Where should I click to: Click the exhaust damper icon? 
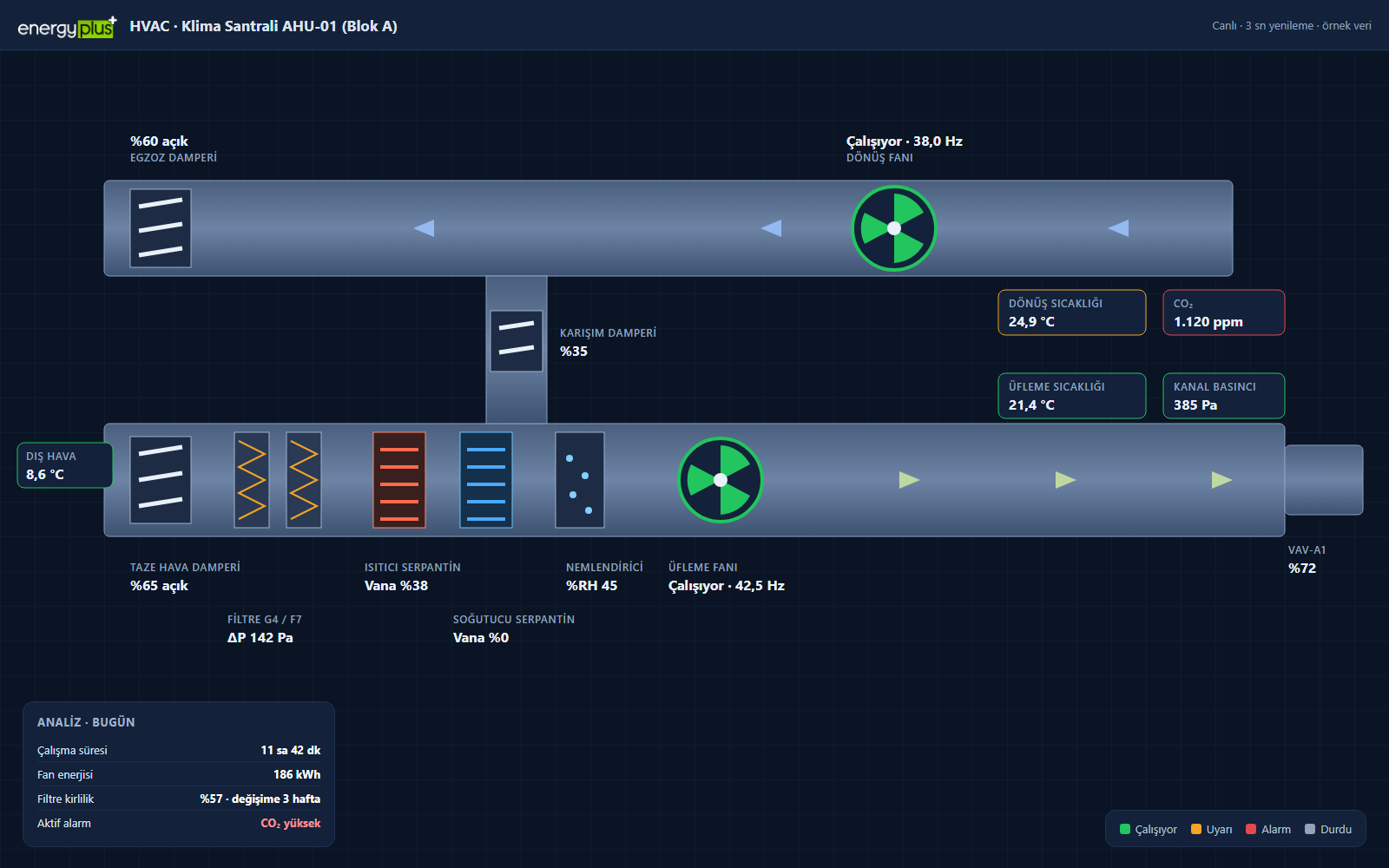pyautogui.click(x=161, y=228)
